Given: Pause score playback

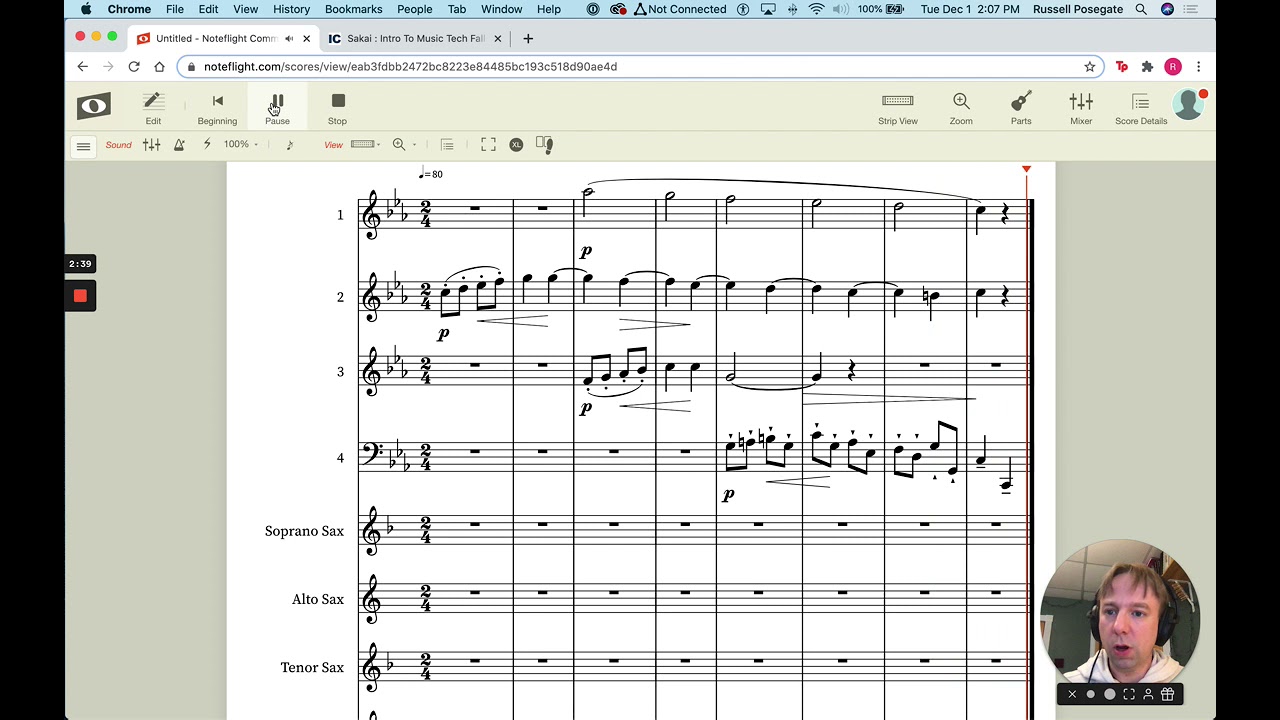Looking at the screenshot, I should pyautogui.click(x=277, y=108).
